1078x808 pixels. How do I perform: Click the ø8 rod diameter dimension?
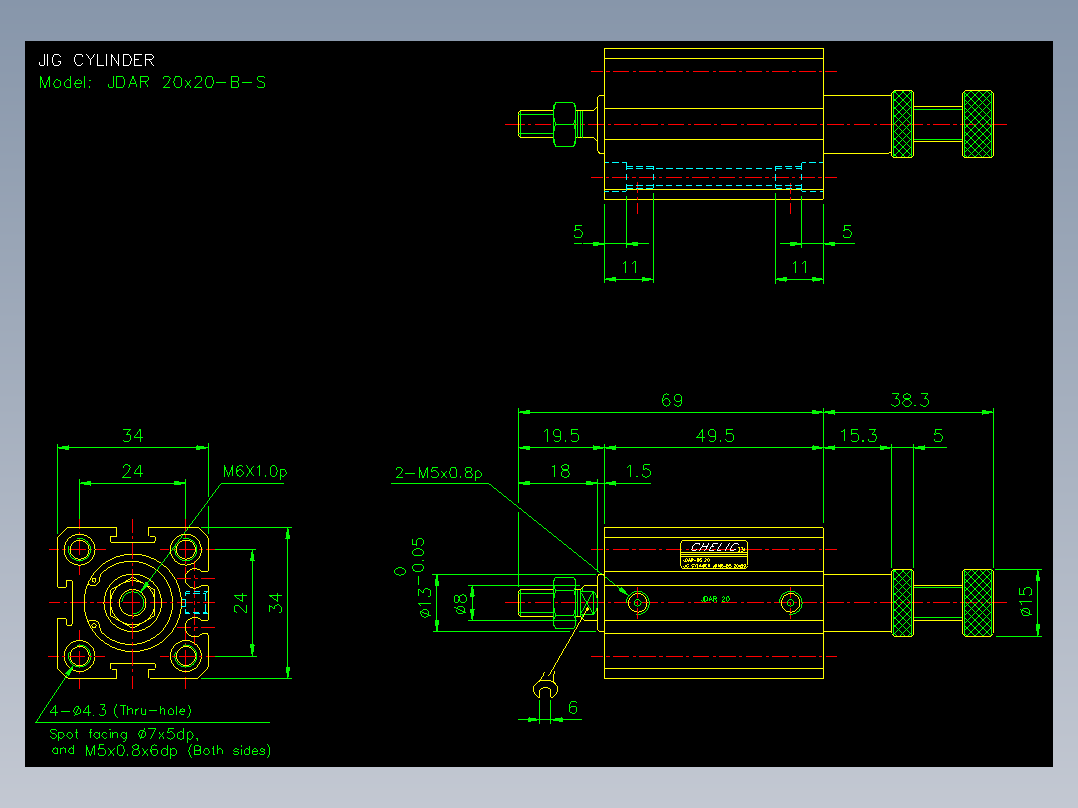tap(461, 603)
